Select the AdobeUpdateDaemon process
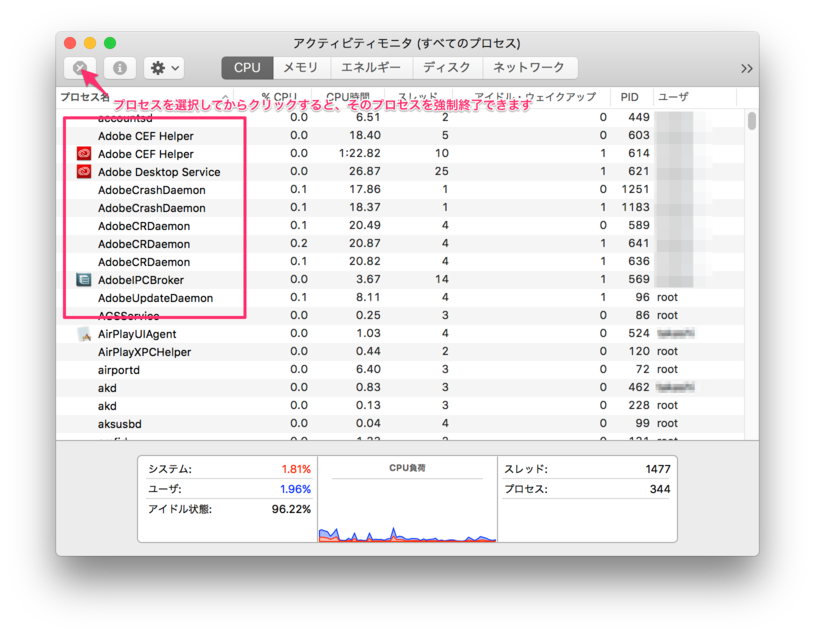 (400, 298)
